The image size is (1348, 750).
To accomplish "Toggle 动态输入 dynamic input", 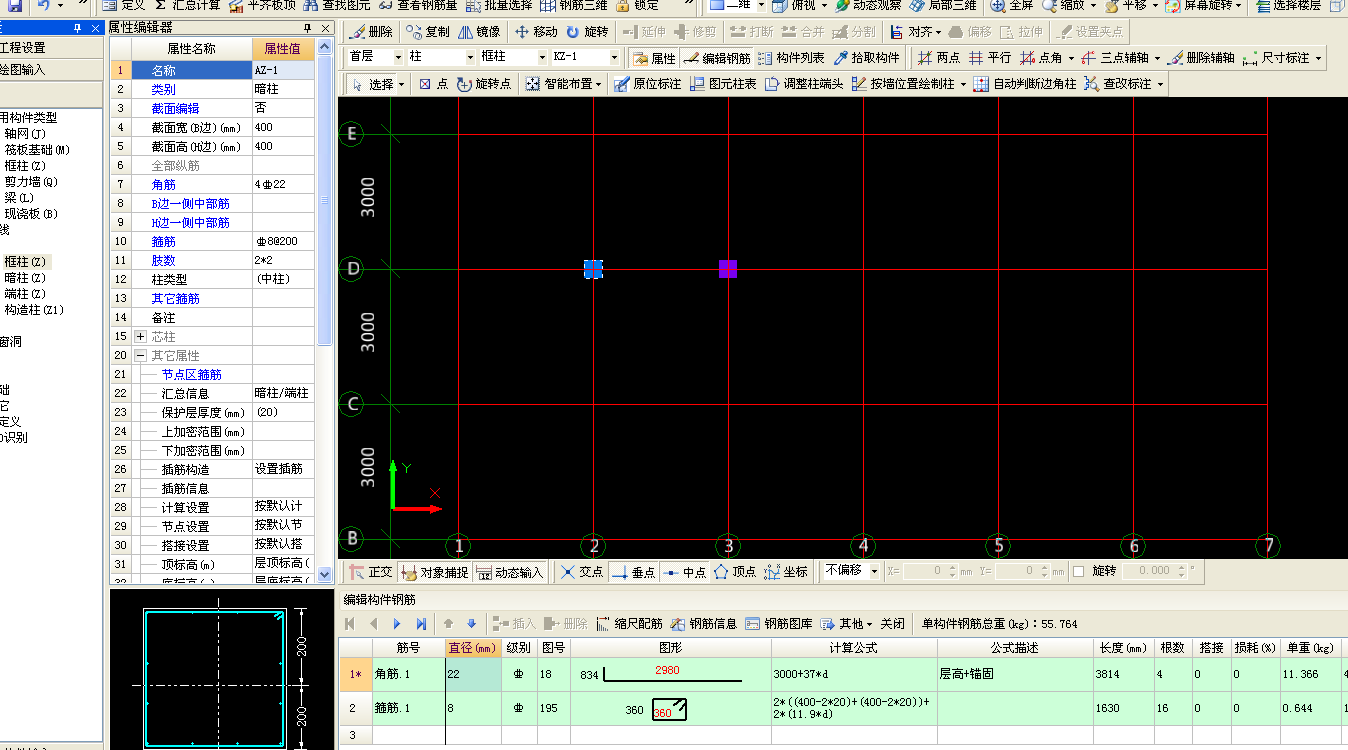I will 509,572.
